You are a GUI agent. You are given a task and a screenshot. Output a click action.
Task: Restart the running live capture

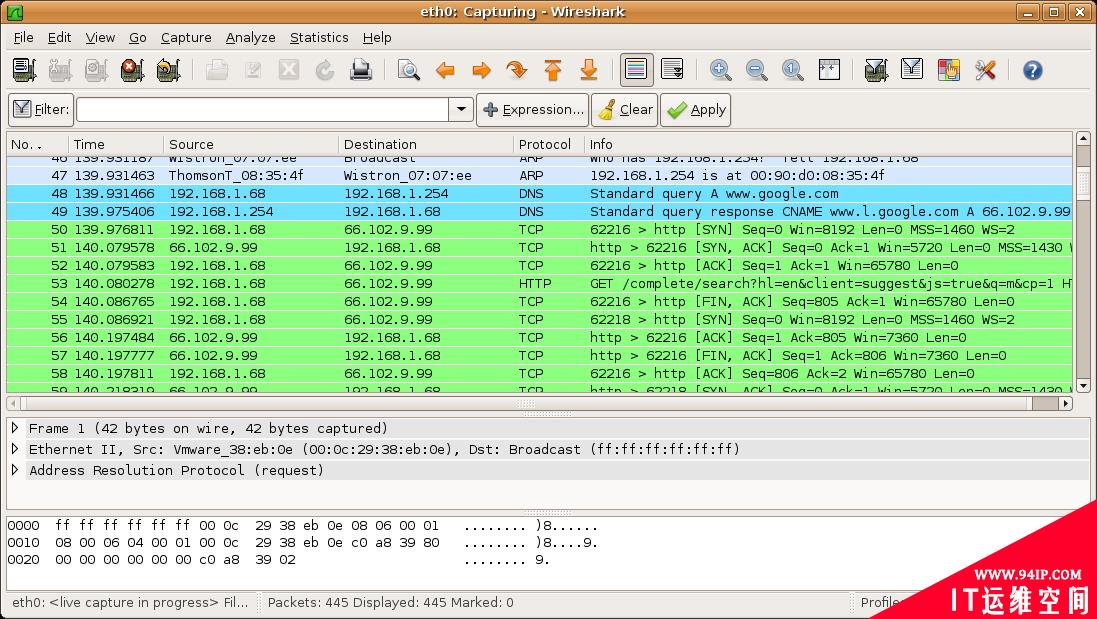point(169,70)
